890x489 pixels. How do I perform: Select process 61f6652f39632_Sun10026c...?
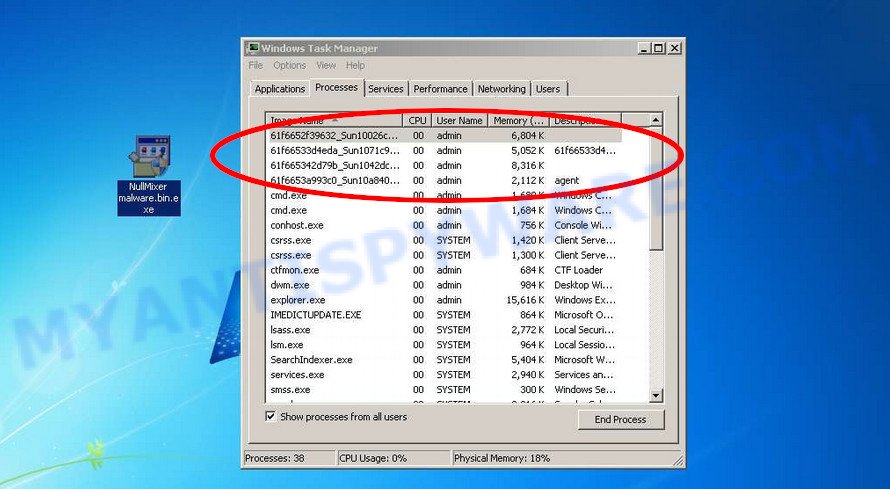pyautogui.click(x=446, y=136)
